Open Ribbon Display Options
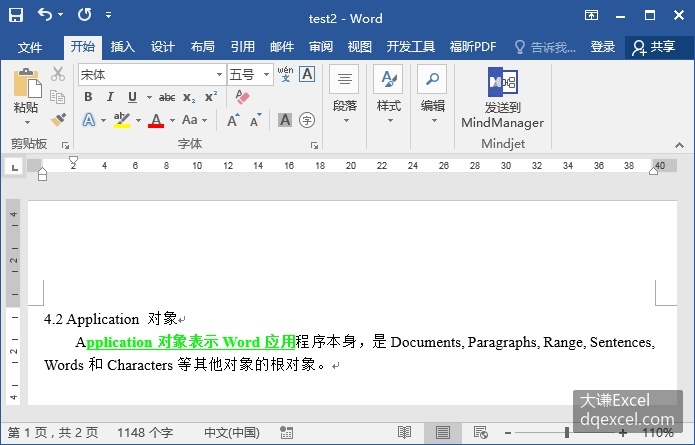695x445 pixels. (591, 16)
